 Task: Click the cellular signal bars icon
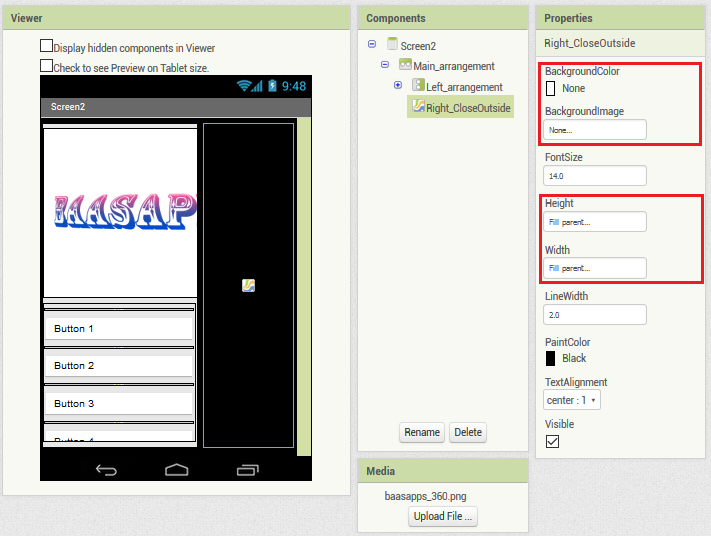[257, 86]
